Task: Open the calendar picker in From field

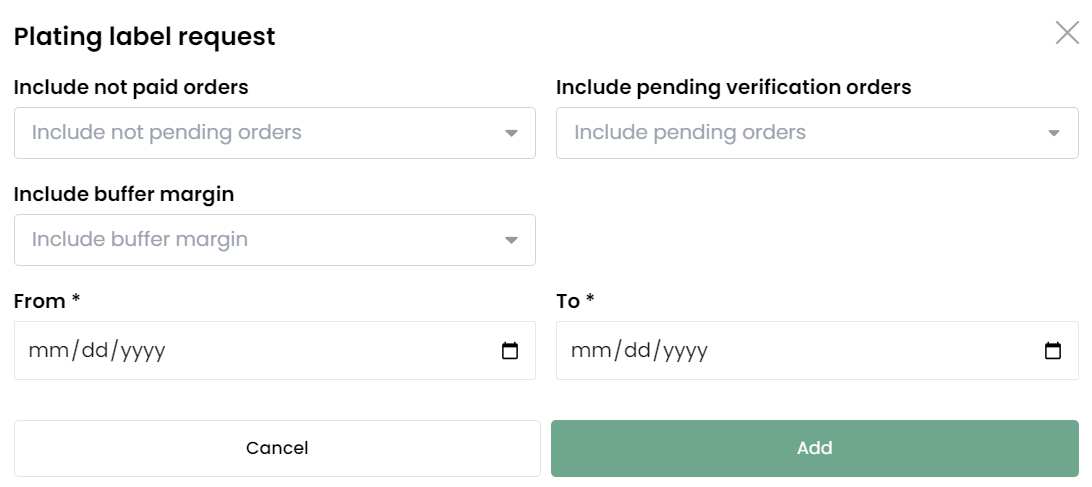Action: (x=510, y=350)
